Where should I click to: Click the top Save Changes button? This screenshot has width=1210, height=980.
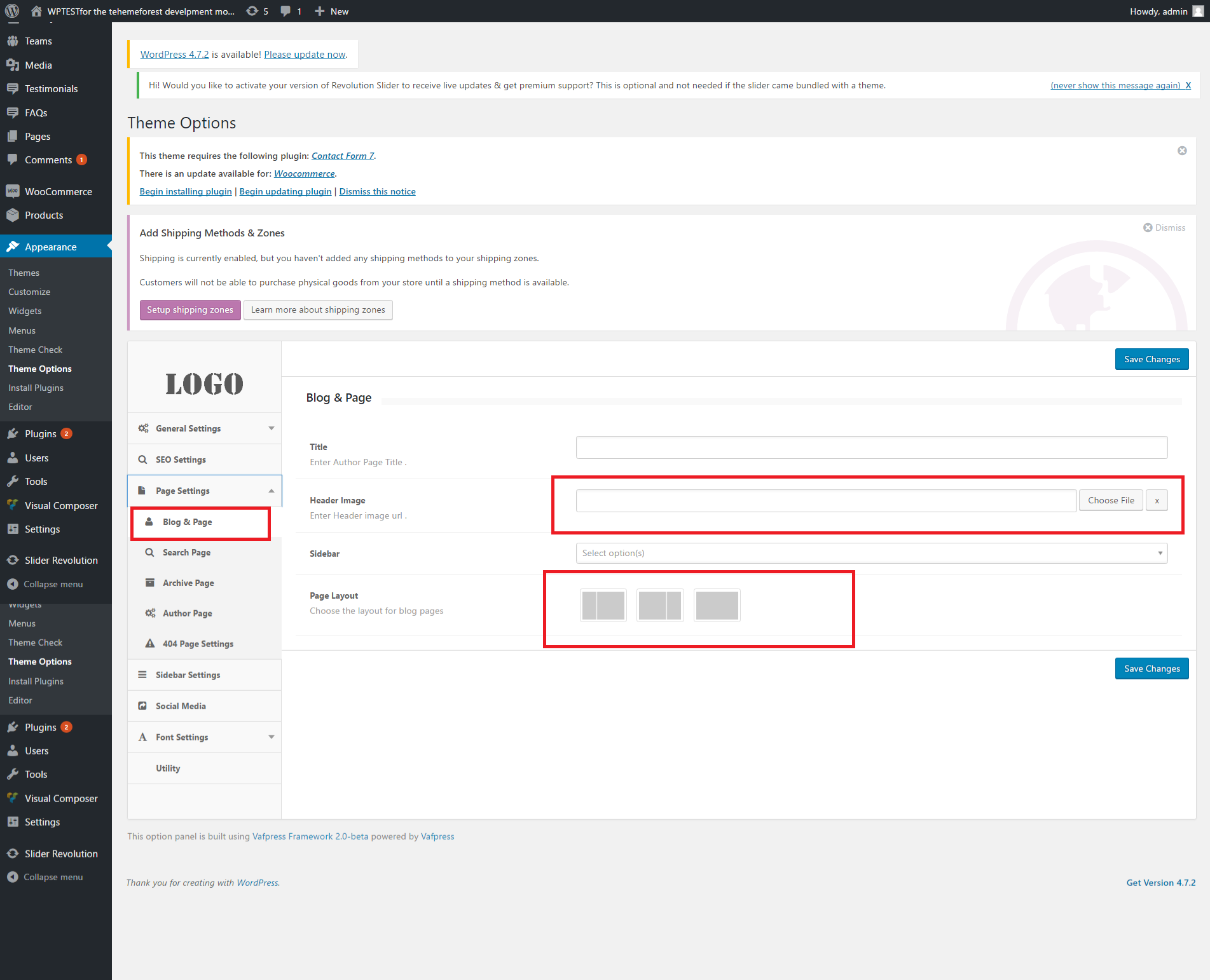[1152, 359]
